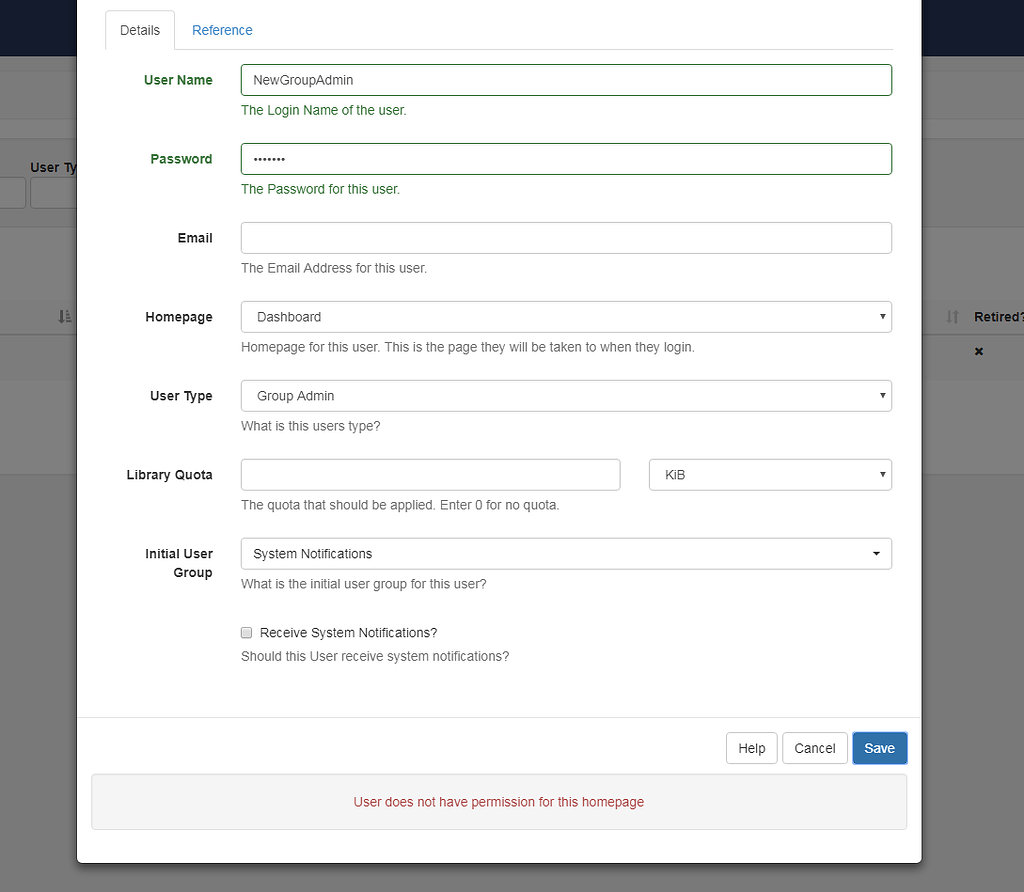Image resolution: width=1024 pixels, height=892 pixels.
Task: Click the blue Save button
Action: 879,748
